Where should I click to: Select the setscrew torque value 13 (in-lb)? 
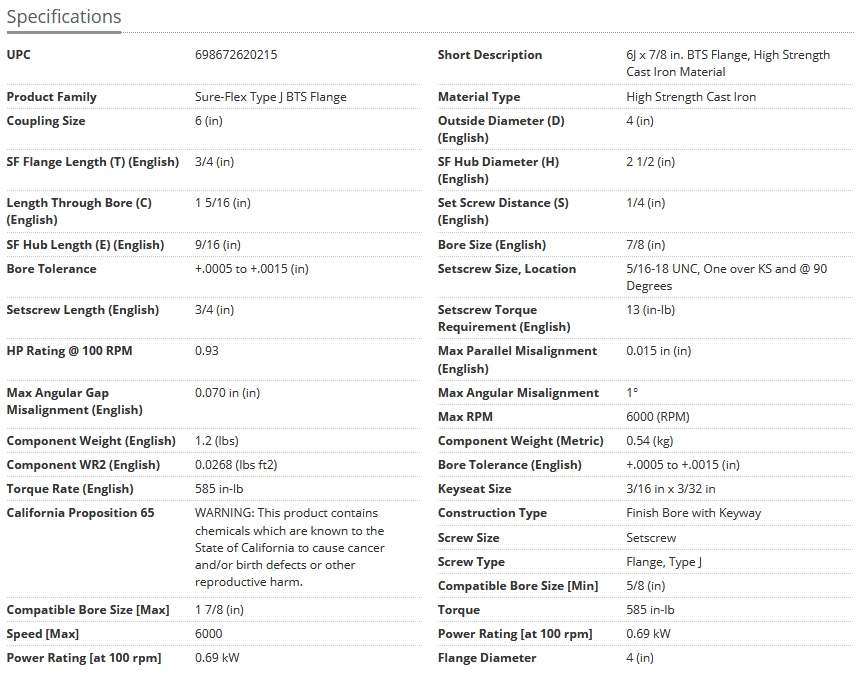point(650,310)
